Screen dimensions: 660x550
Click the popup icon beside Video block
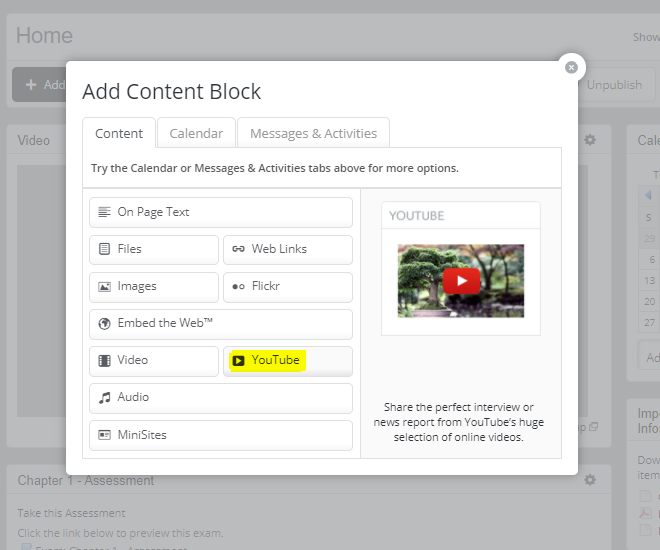[593, 427]
